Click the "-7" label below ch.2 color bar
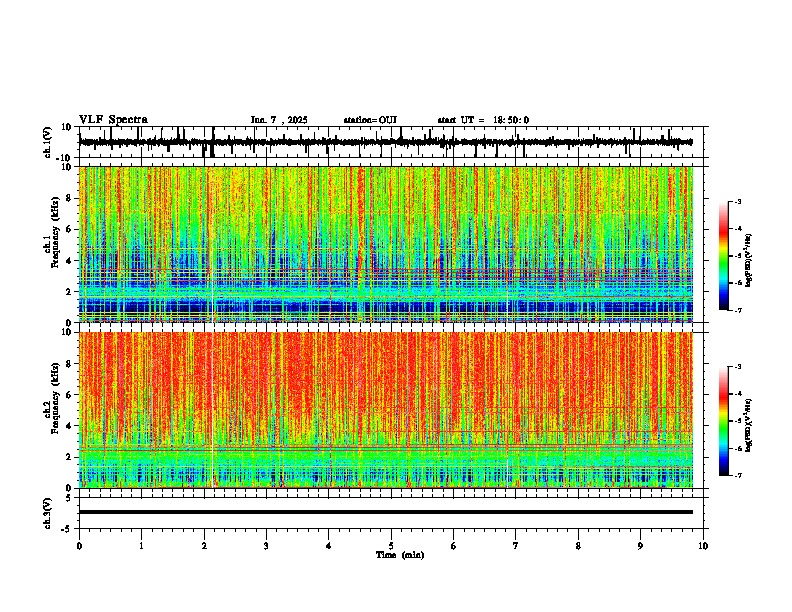792x612 pixels. click(738, 475)
